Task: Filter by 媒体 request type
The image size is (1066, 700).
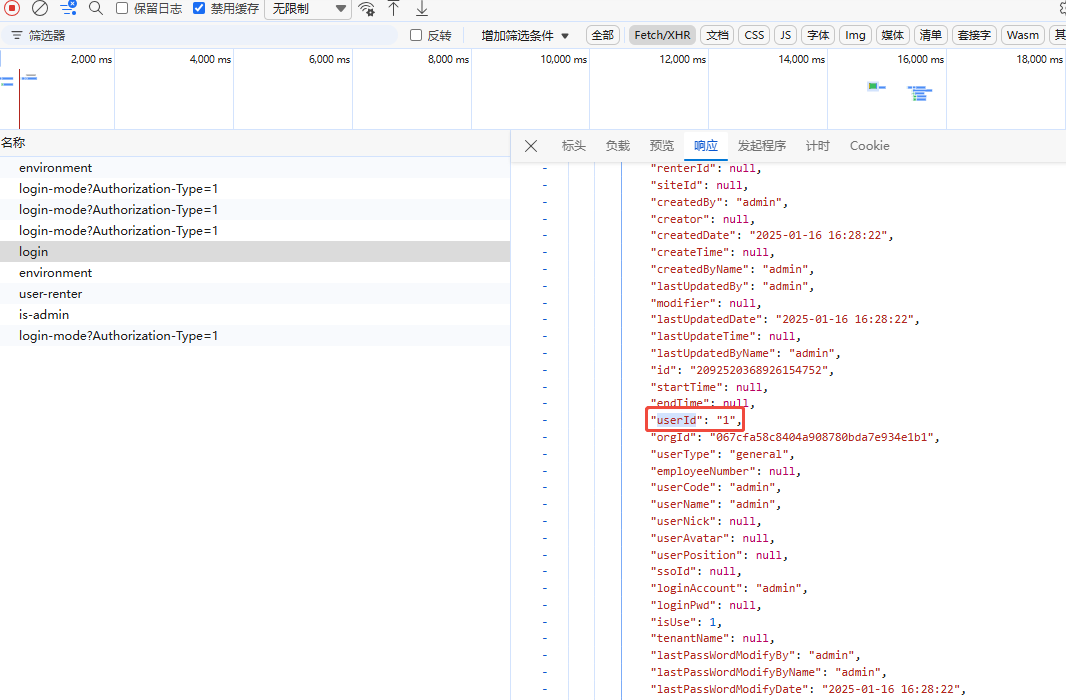Action: 892,35
